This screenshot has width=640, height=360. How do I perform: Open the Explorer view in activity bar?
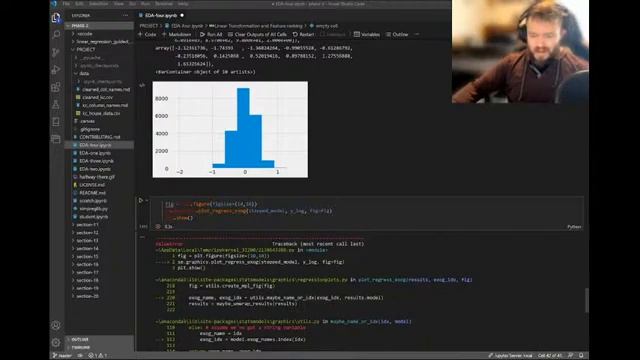click(56, 18)
